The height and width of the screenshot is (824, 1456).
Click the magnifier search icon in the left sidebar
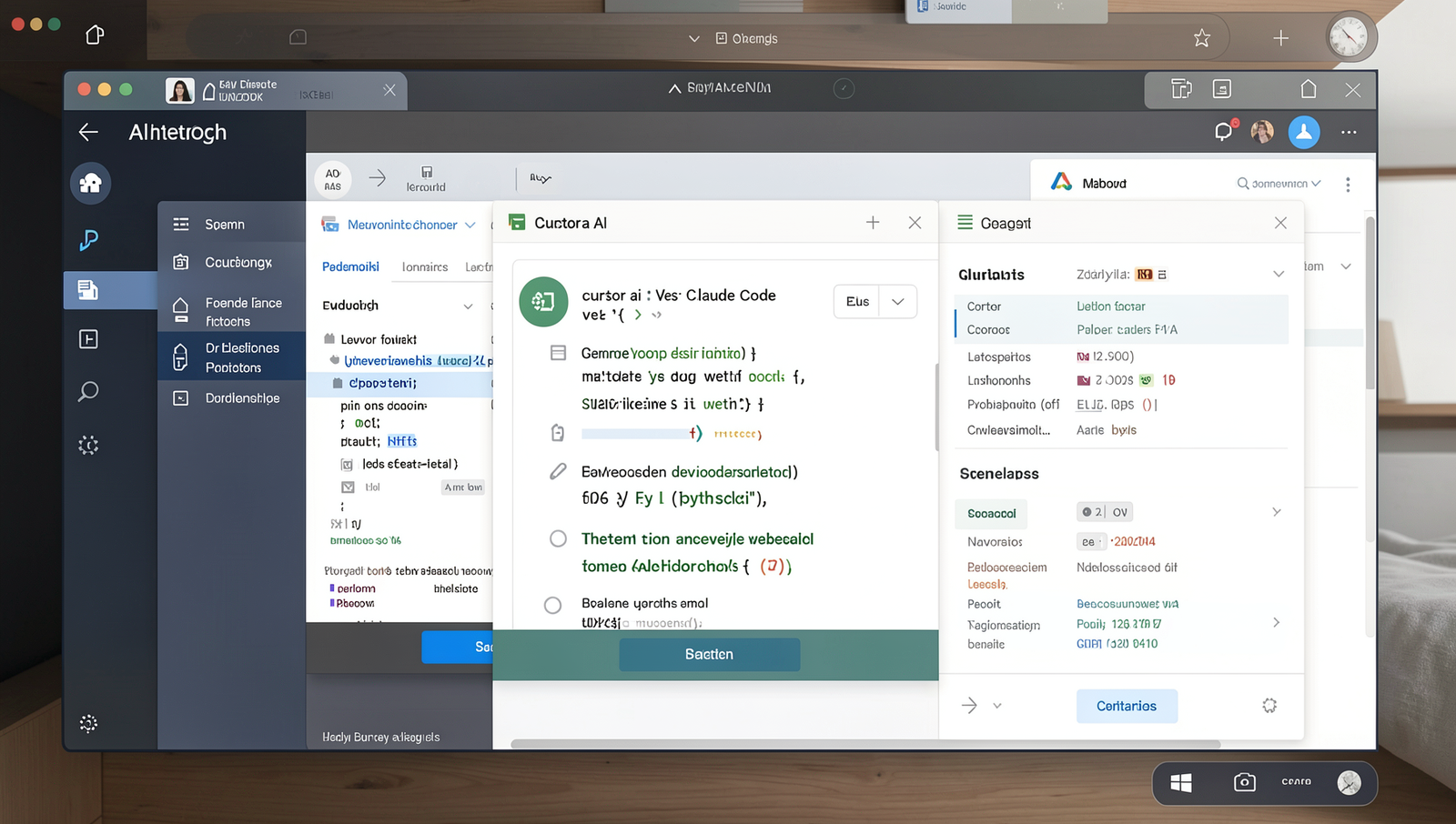88,392
